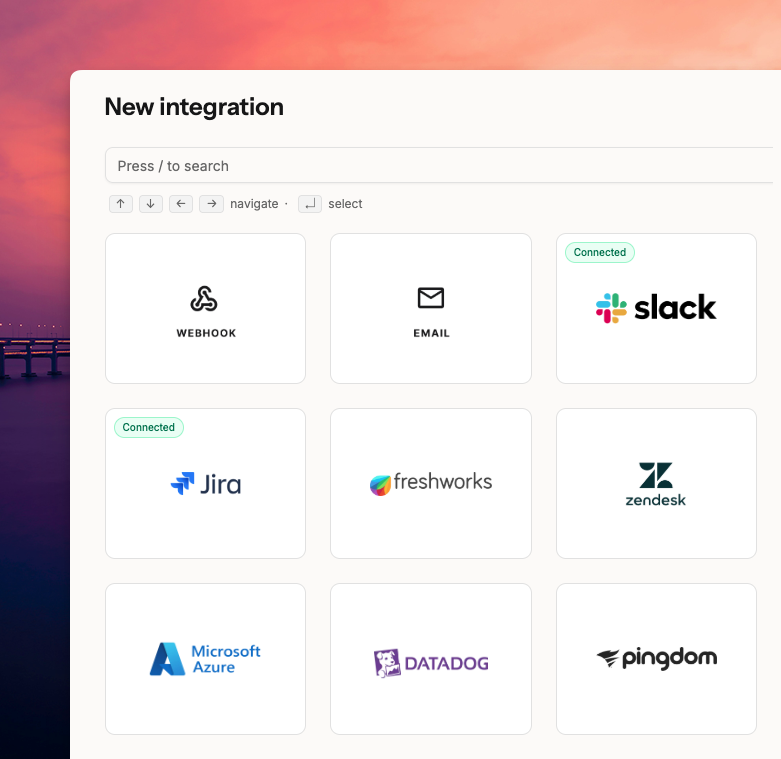Image resolution: width=781 pixels, height=759 pixels.
Task: Click the down arrow navigation key
Action: pyautogui.click(x=151, y=204)
